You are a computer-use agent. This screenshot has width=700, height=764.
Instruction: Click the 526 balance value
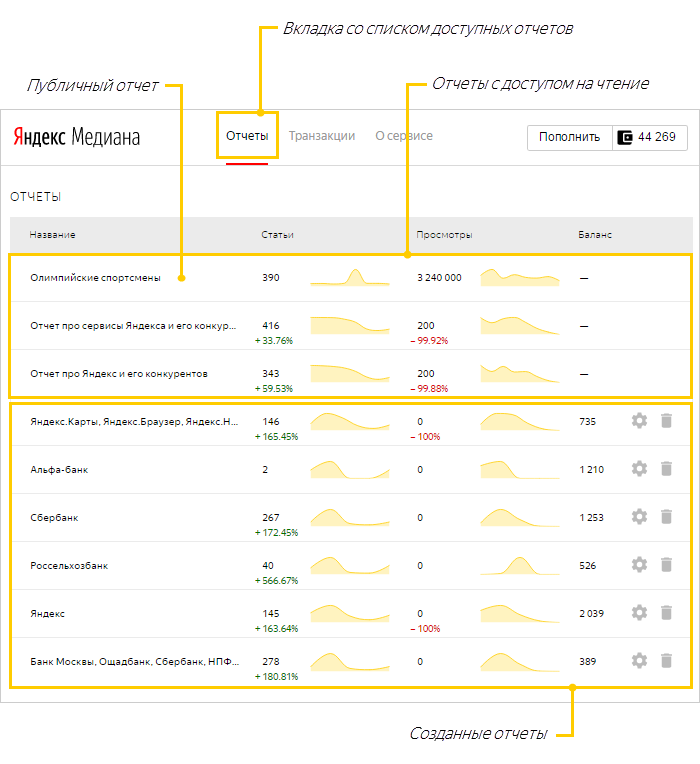[x=587, y=566]
